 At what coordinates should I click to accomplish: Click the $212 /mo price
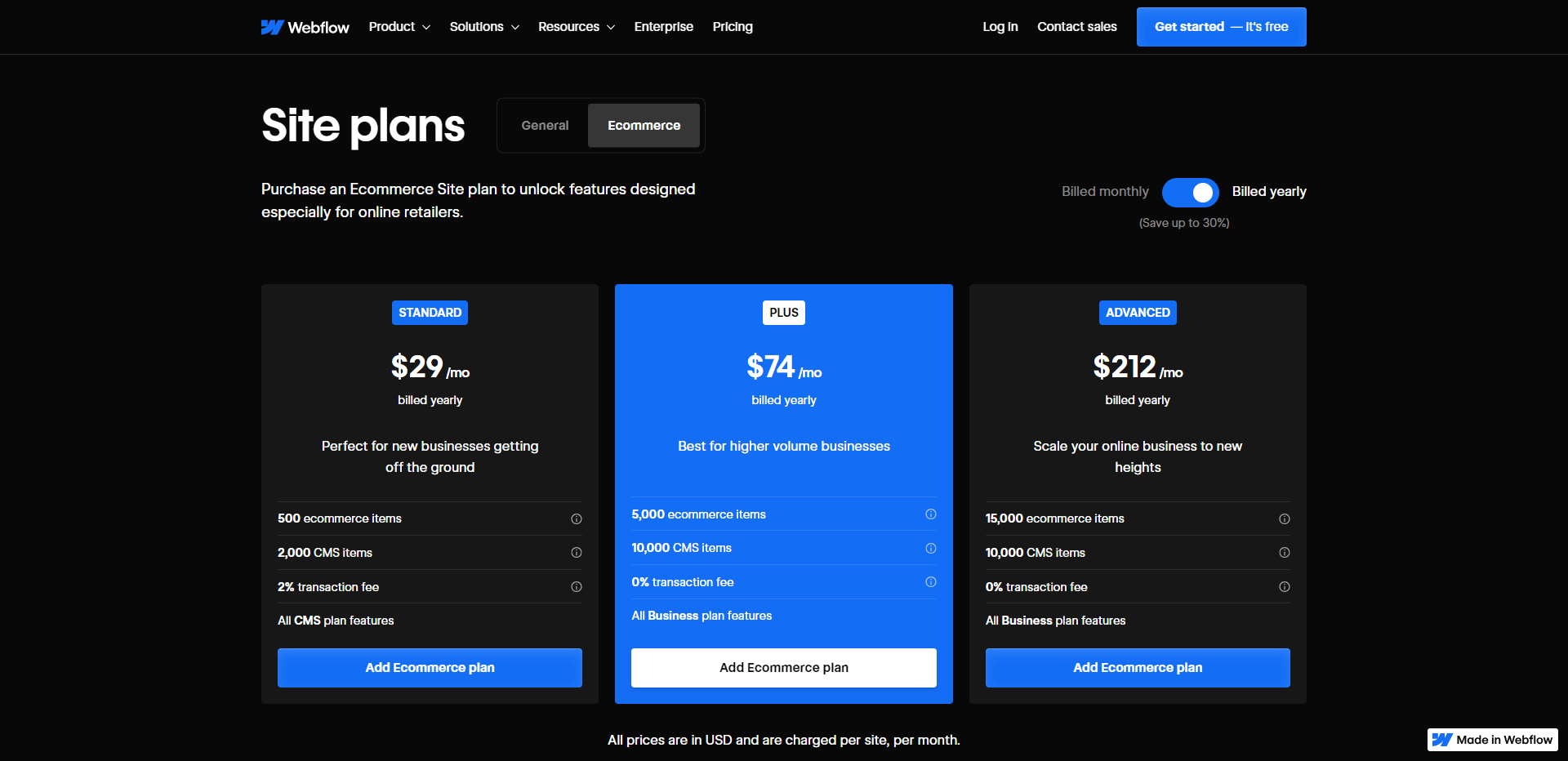coord(1138,367)
